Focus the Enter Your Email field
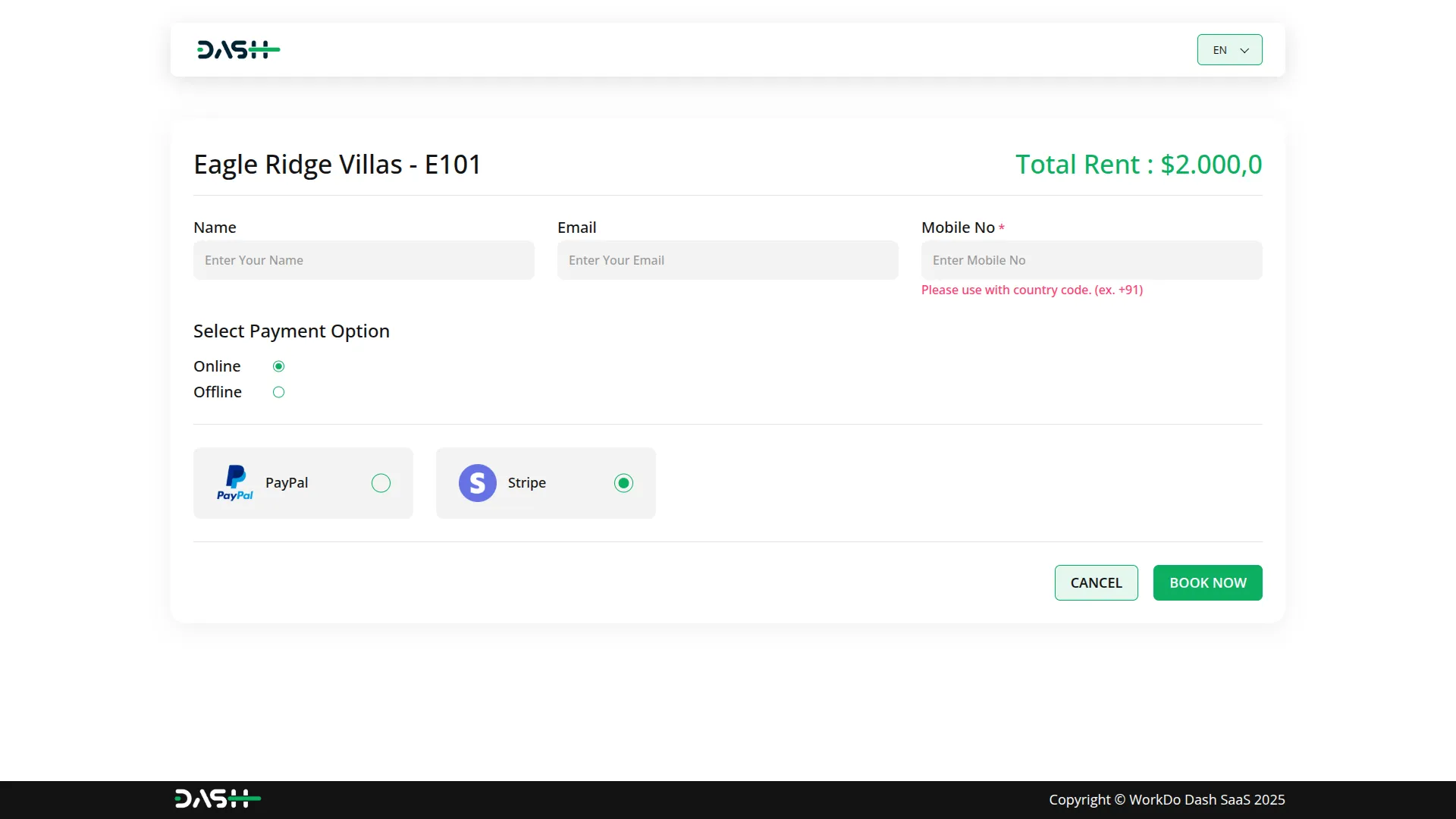 (727, 260)
